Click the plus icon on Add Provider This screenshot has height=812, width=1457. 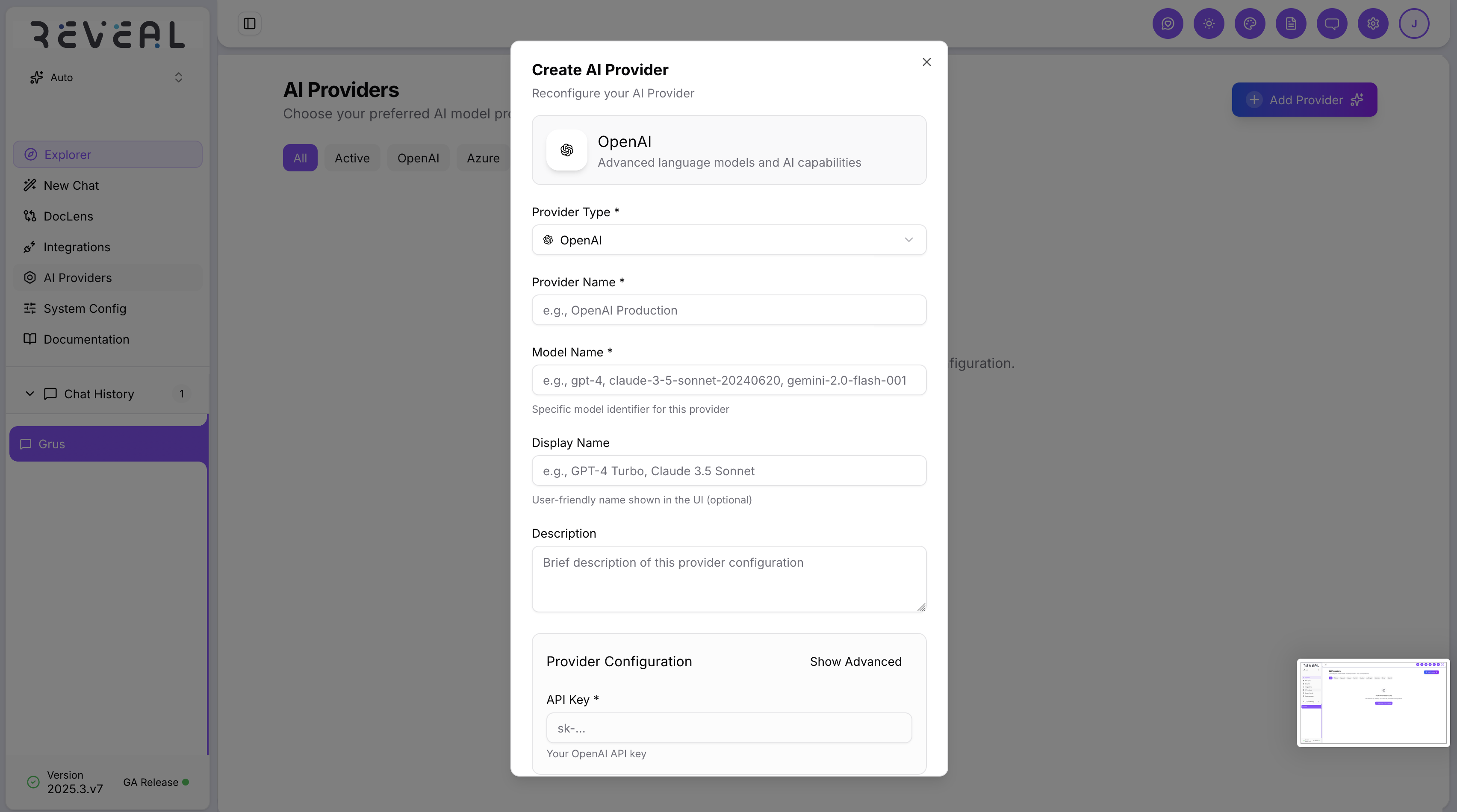click(x=1254, y=100)
